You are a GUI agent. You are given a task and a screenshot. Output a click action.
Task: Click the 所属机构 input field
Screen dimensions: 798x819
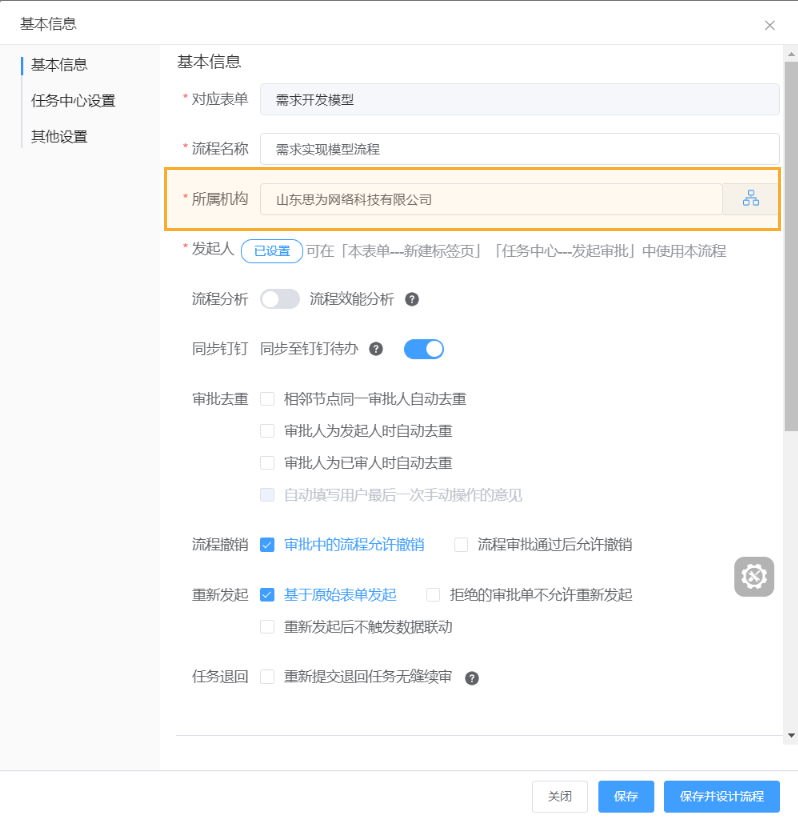click(x=491, y=199)
